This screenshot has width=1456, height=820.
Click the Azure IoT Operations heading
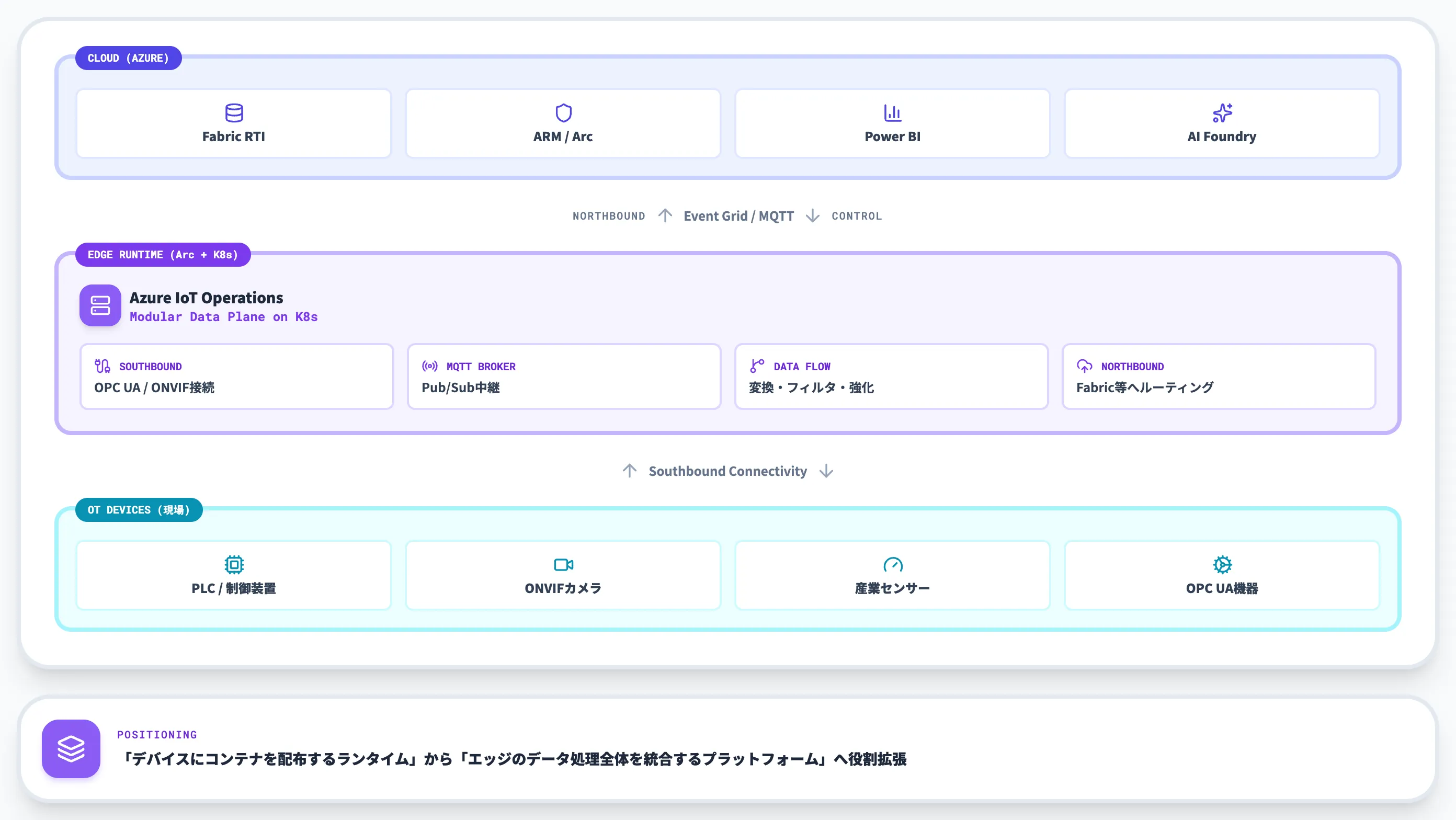(206, 298)
